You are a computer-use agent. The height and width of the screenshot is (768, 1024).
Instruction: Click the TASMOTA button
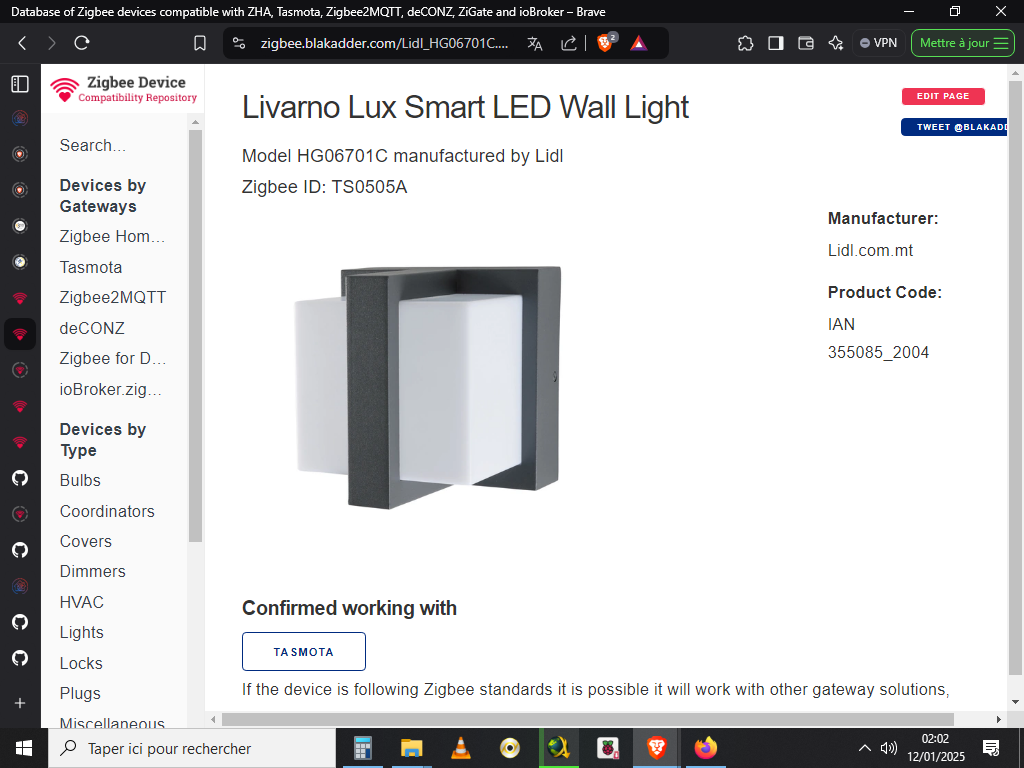pyautogui.click(x=304, y=651)
